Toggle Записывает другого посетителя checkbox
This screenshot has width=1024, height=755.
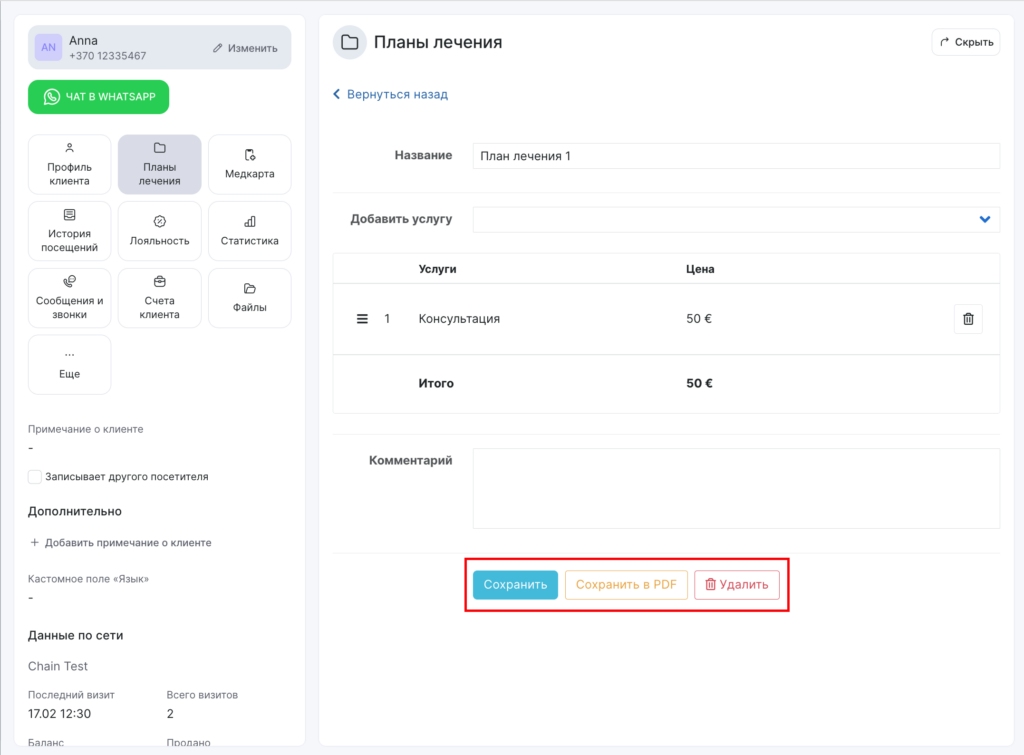[35, 477]
